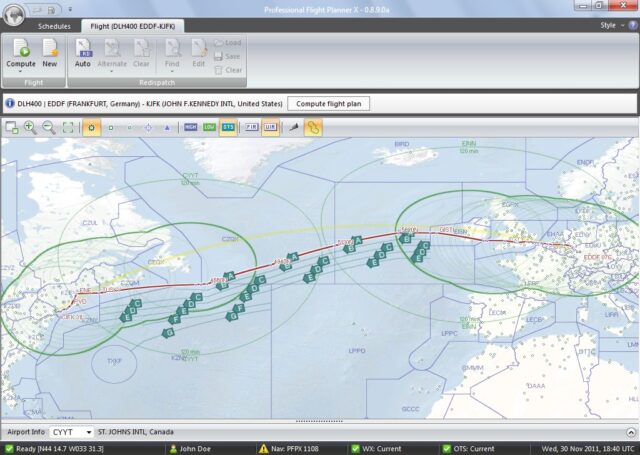The image size is (640, 455).
Task: Toggle the LOW airways layer
Action: click(x=209, y=127)
